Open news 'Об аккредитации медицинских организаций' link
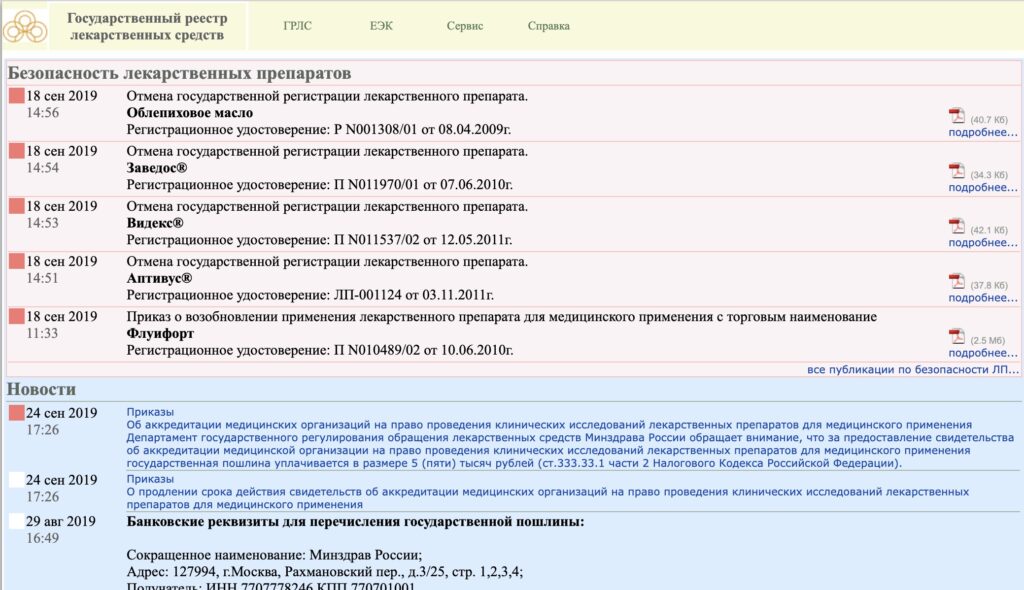Image resolution: width=1024 pixels, height=590 pixels. coord(549,425)
